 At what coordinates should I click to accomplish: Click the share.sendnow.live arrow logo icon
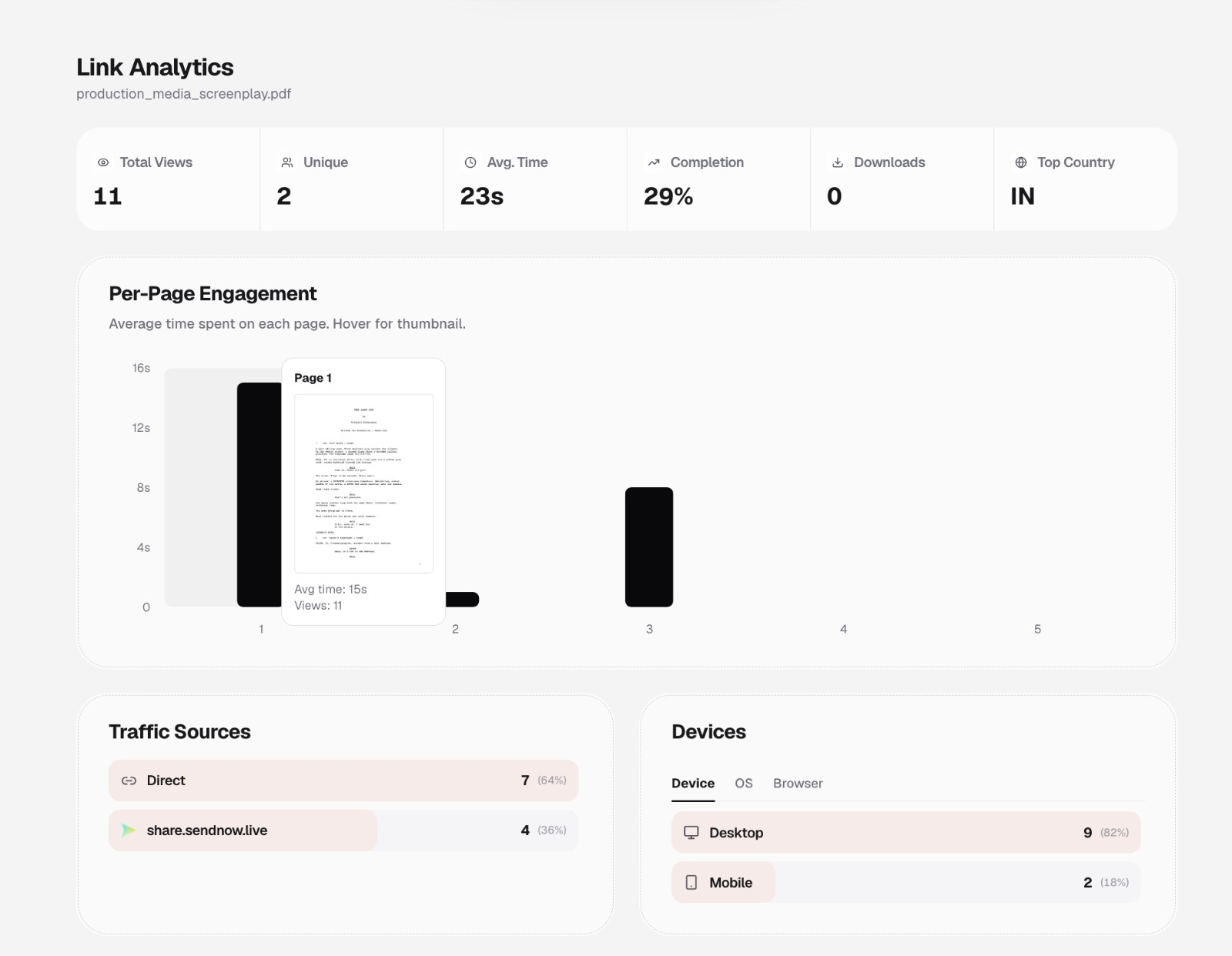pos(129,831)
